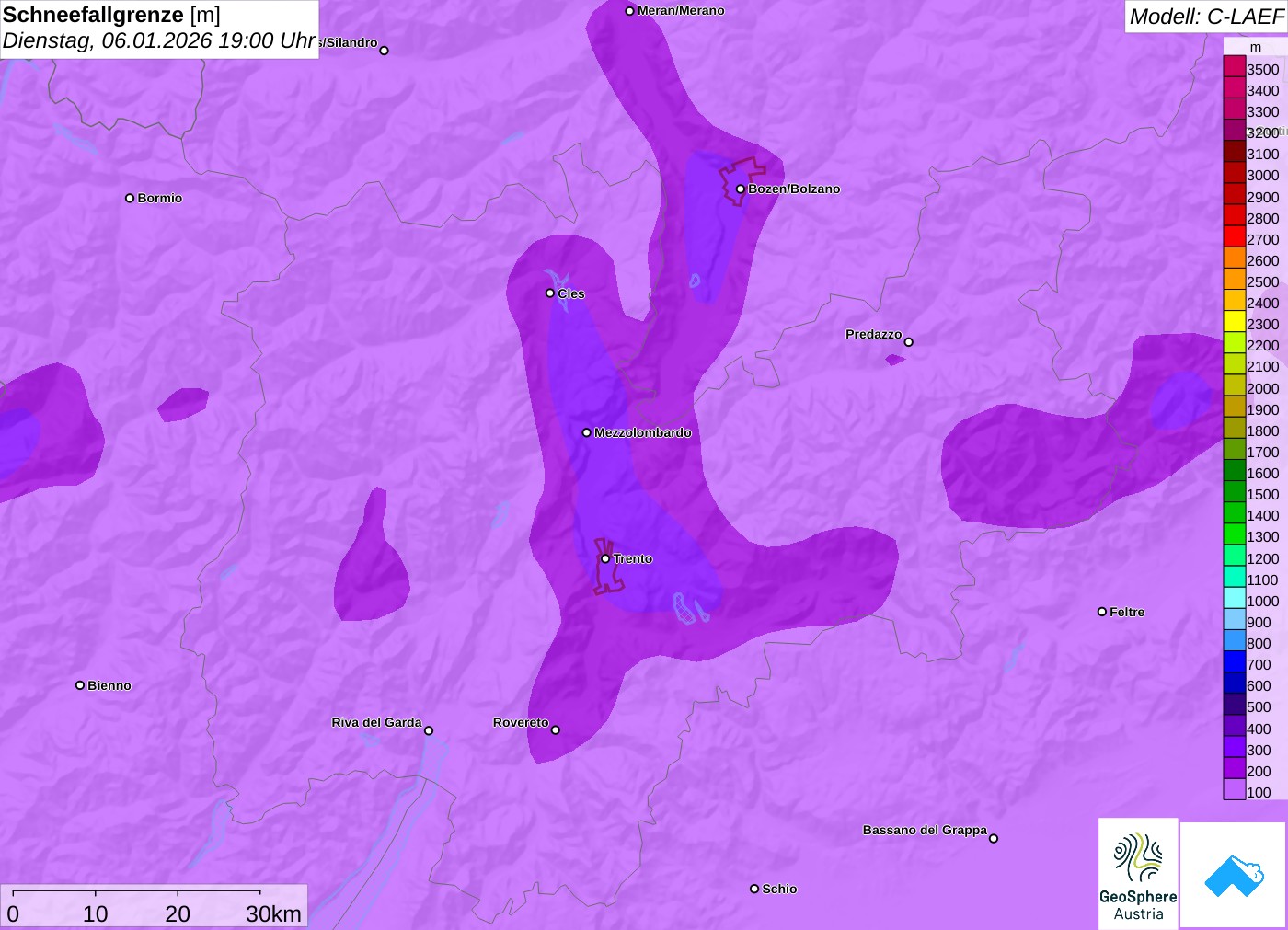This screenshot has height=930, width=1288.
Task: Select the 3500 m legend color swatch
Action: [x=1235, y=66]
